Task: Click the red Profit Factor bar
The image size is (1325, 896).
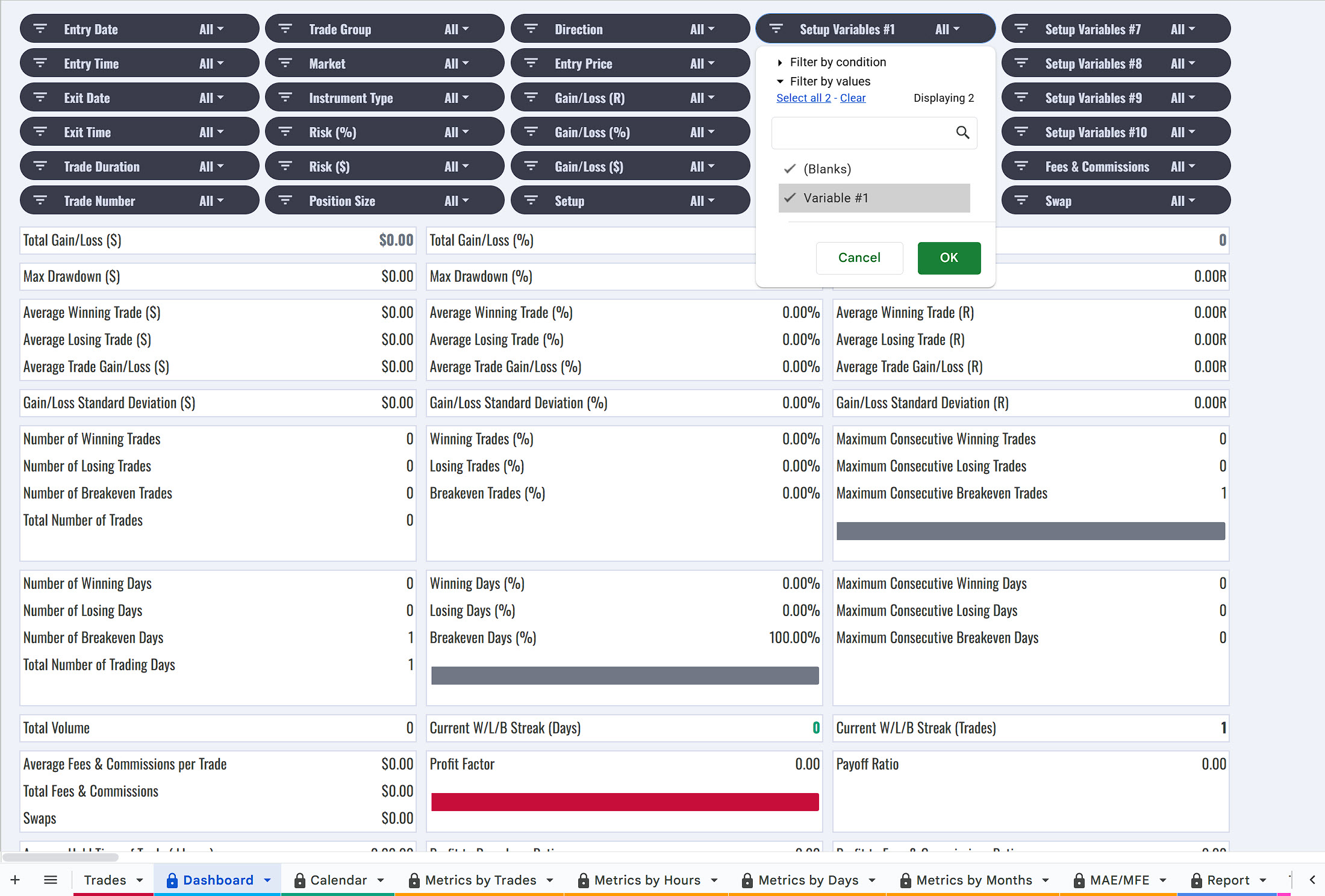Action: click(625, 801)
